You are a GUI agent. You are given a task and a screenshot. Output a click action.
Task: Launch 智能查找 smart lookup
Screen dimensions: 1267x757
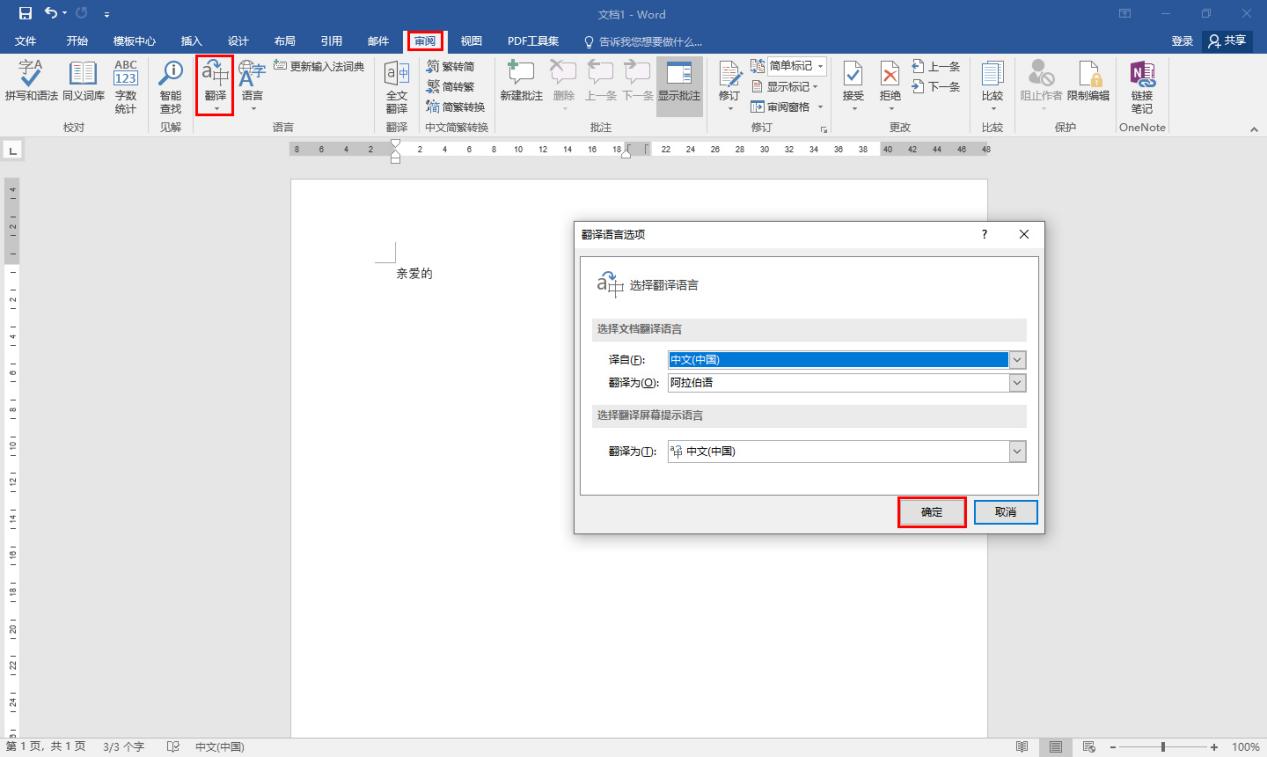(170, 88)
